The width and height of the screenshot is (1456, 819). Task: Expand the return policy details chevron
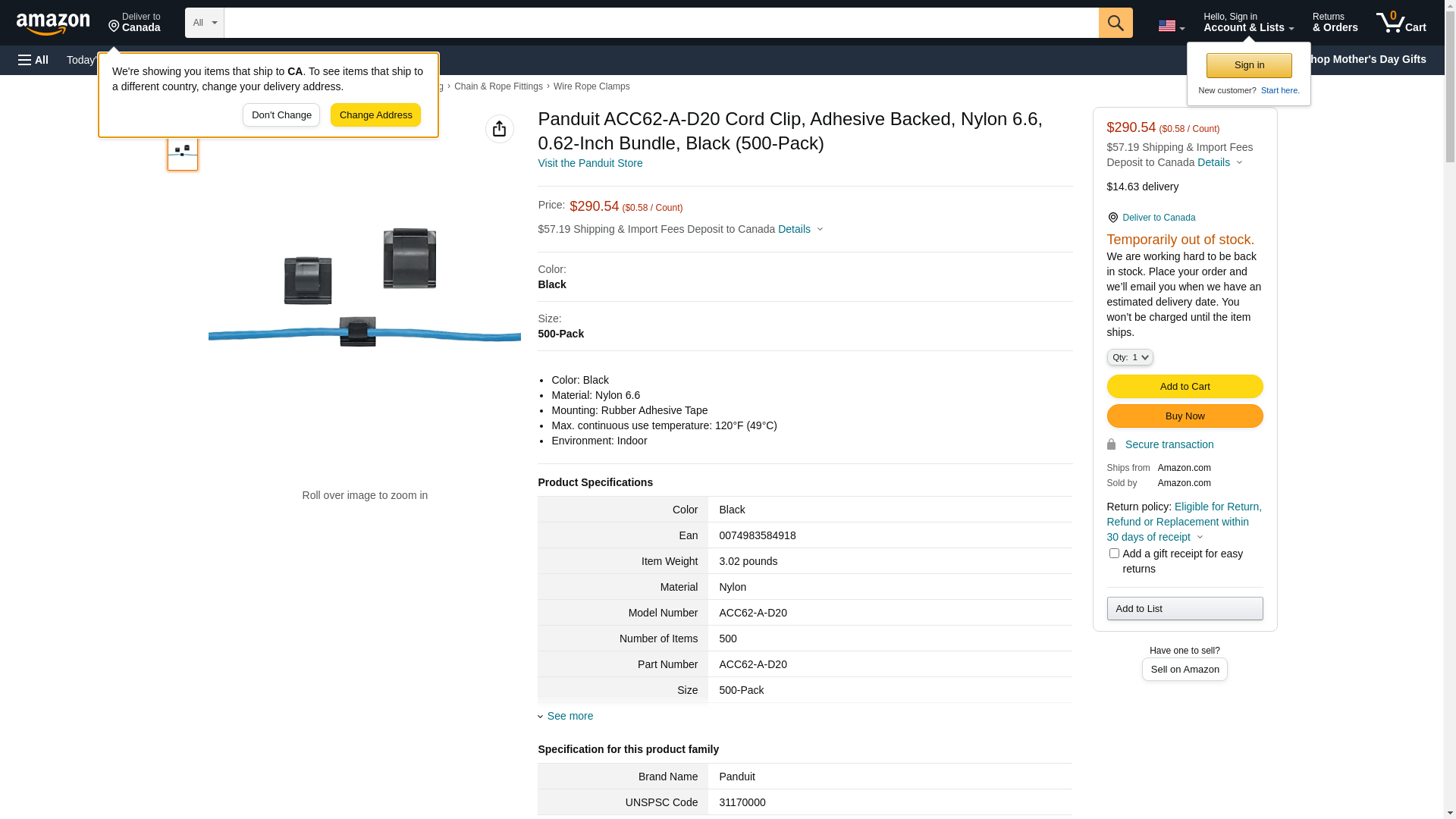[x=1200, y=538]
